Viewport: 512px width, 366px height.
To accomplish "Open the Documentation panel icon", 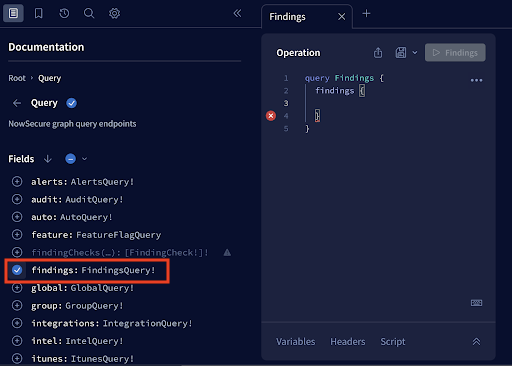I will [13, 13].
